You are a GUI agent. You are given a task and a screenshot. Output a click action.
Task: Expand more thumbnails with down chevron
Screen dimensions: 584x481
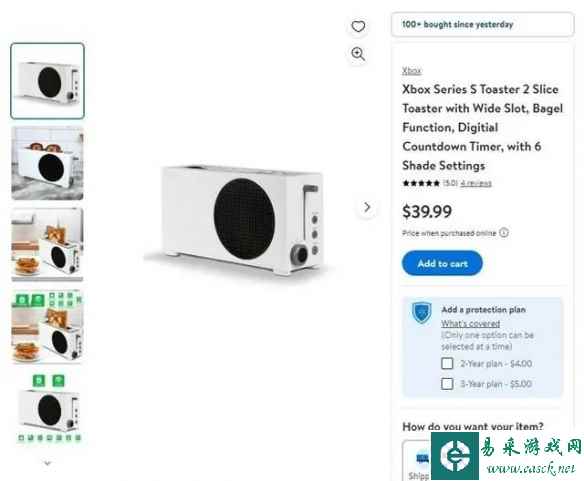click(47, 463)
